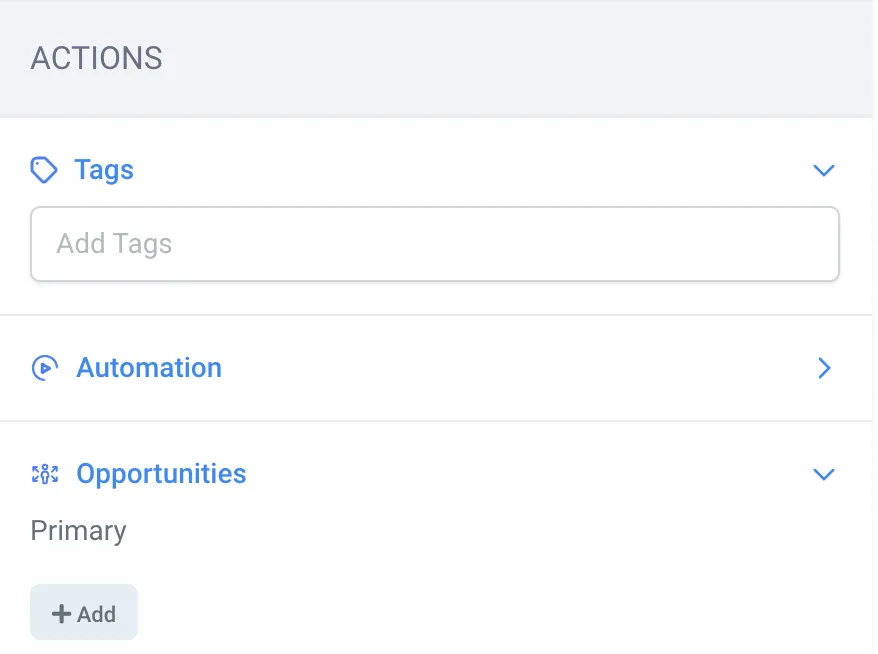
Task: Click the plus icon on Add button
Action: tap(61, 614)
